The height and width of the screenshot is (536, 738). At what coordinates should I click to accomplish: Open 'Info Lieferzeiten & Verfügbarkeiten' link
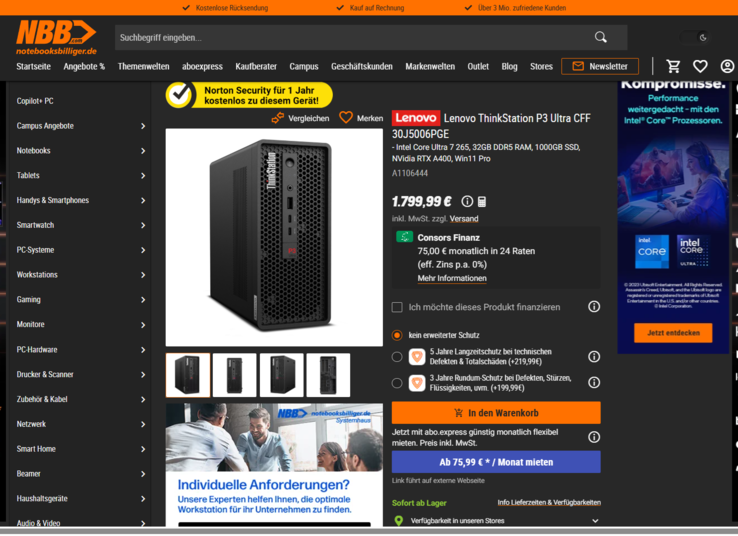(x=549, y=503)
